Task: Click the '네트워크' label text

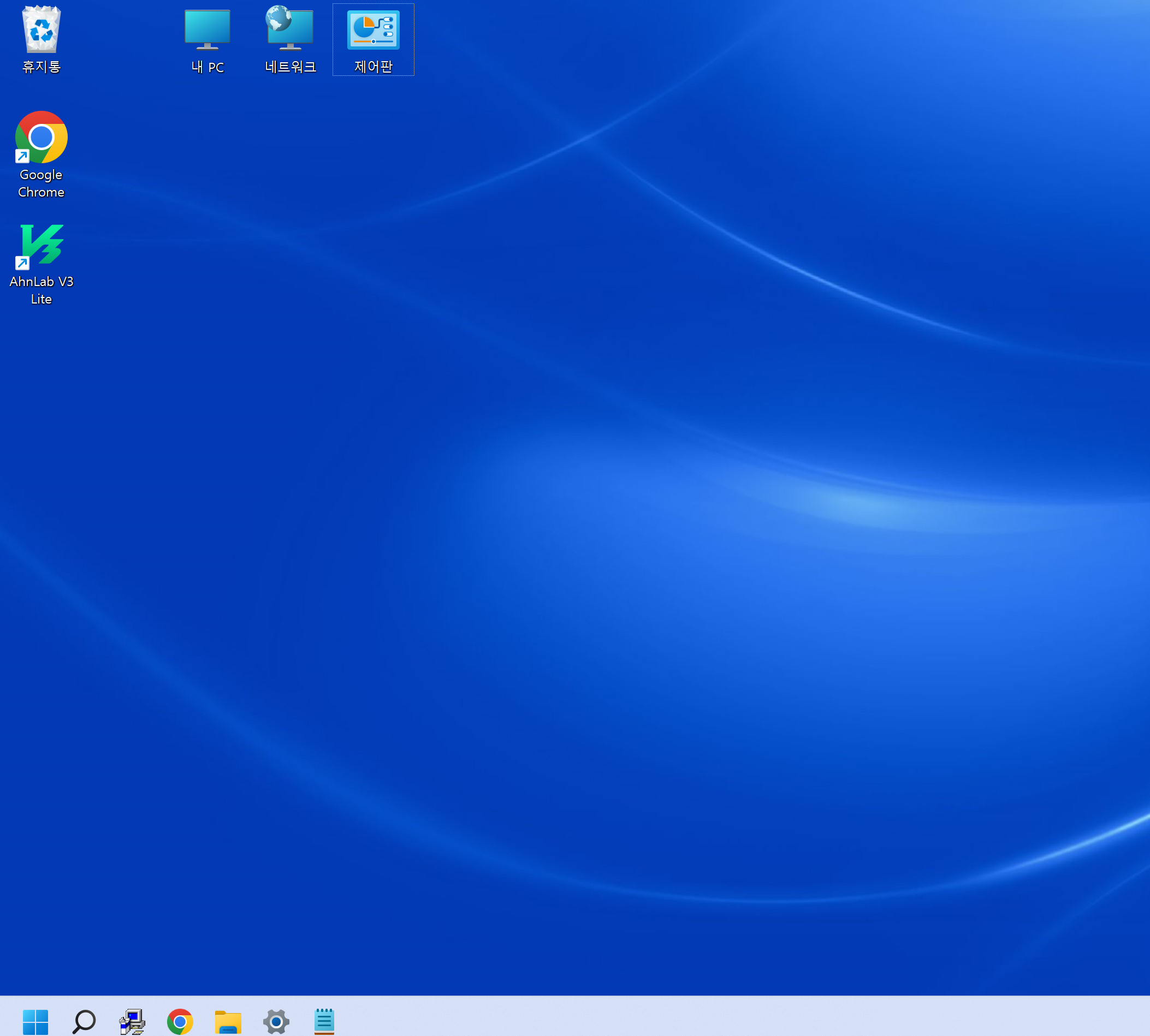Action: coord(291,67)
